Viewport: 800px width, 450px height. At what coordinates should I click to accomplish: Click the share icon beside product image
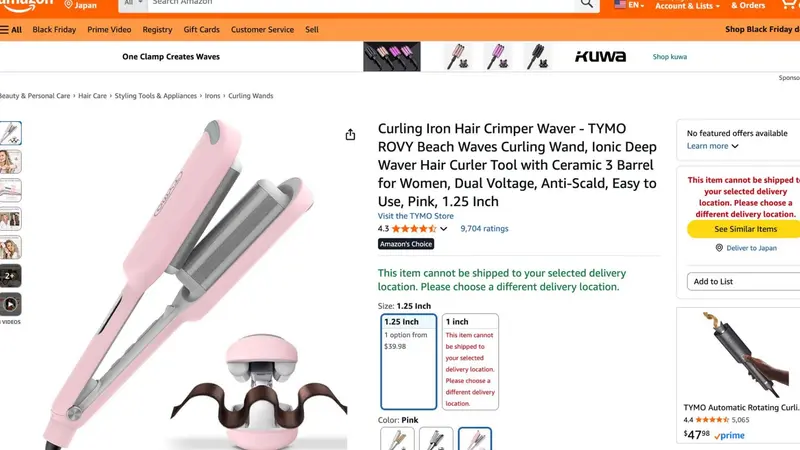(350, 135)
